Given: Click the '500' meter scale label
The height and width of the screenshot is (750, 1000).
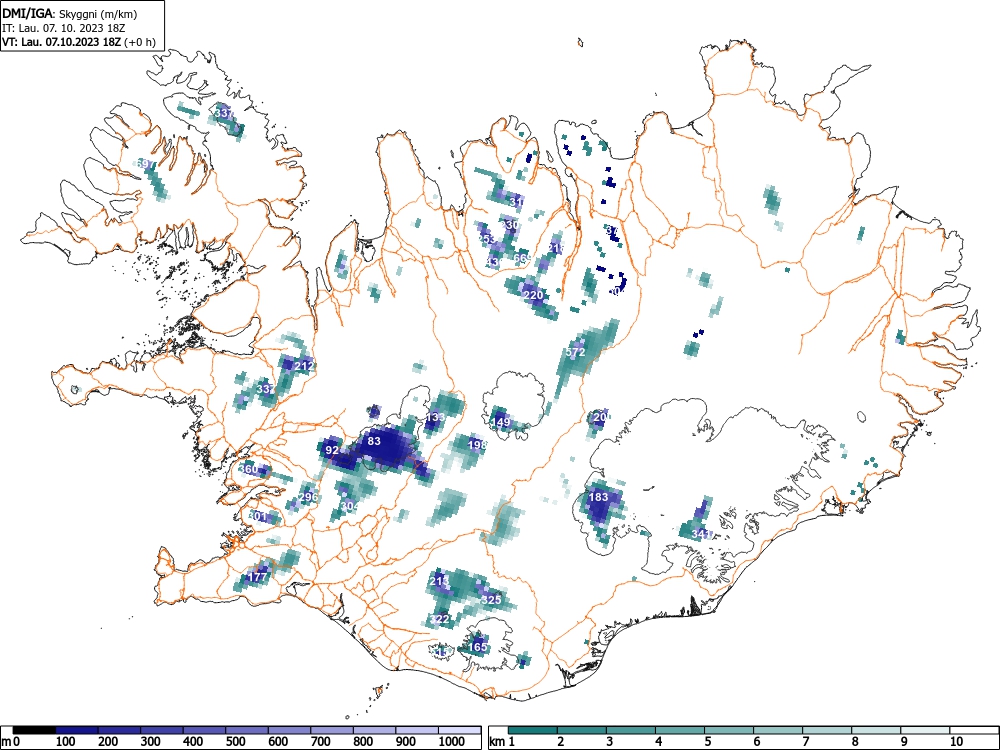Looking at the screenshot, I should (x=235, y=742).
